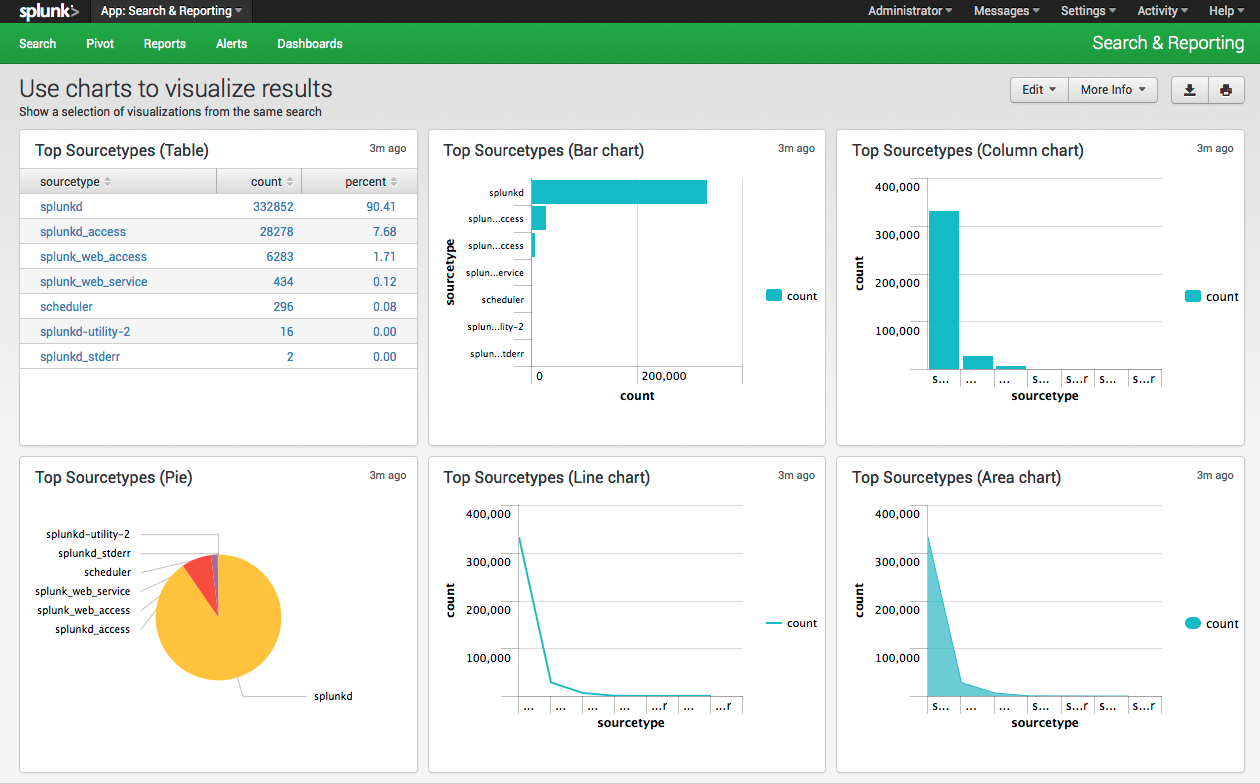This screenshot has width=1260, height=784.
Task: Open Activity dropdown
Action: (1163, 11)
